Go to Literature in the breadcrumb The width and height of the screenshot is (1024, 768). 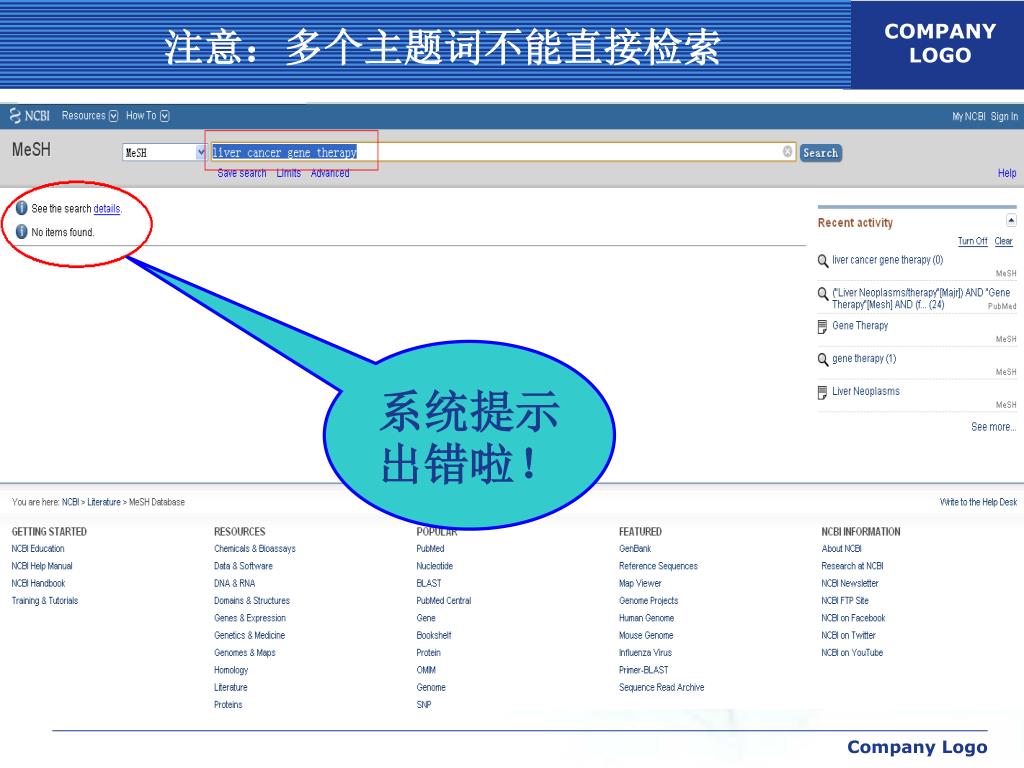[x=104, y=502]
